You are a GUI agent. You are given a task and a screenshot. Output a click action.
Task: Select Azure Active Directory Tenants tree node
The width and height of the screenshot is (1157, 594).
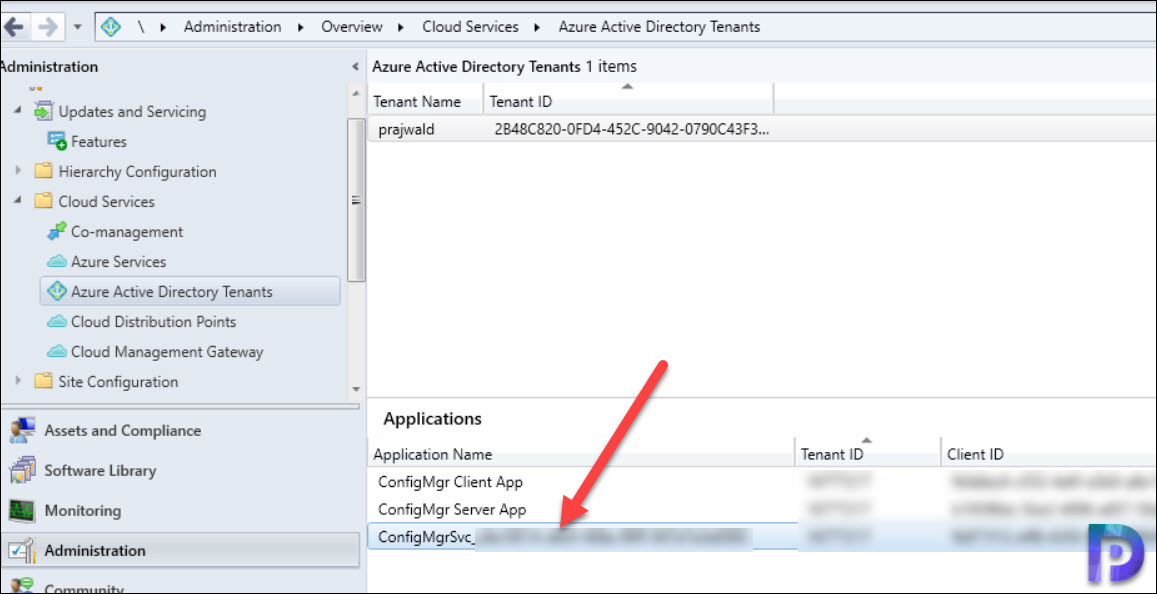pos(190,291)
